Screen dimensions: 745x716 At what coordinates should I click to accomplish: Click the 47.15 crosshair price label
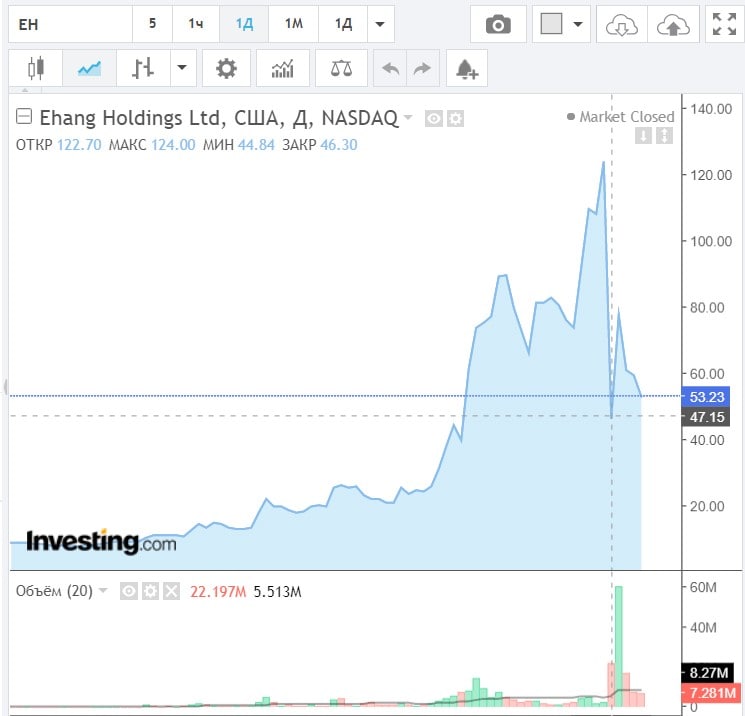tap(706, 417)
